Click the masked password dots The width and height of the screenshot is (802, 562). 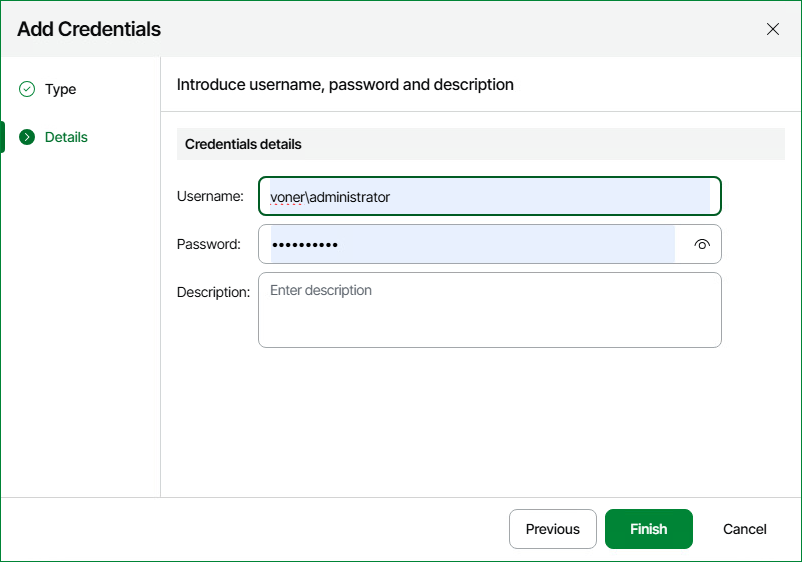point(305,245)
